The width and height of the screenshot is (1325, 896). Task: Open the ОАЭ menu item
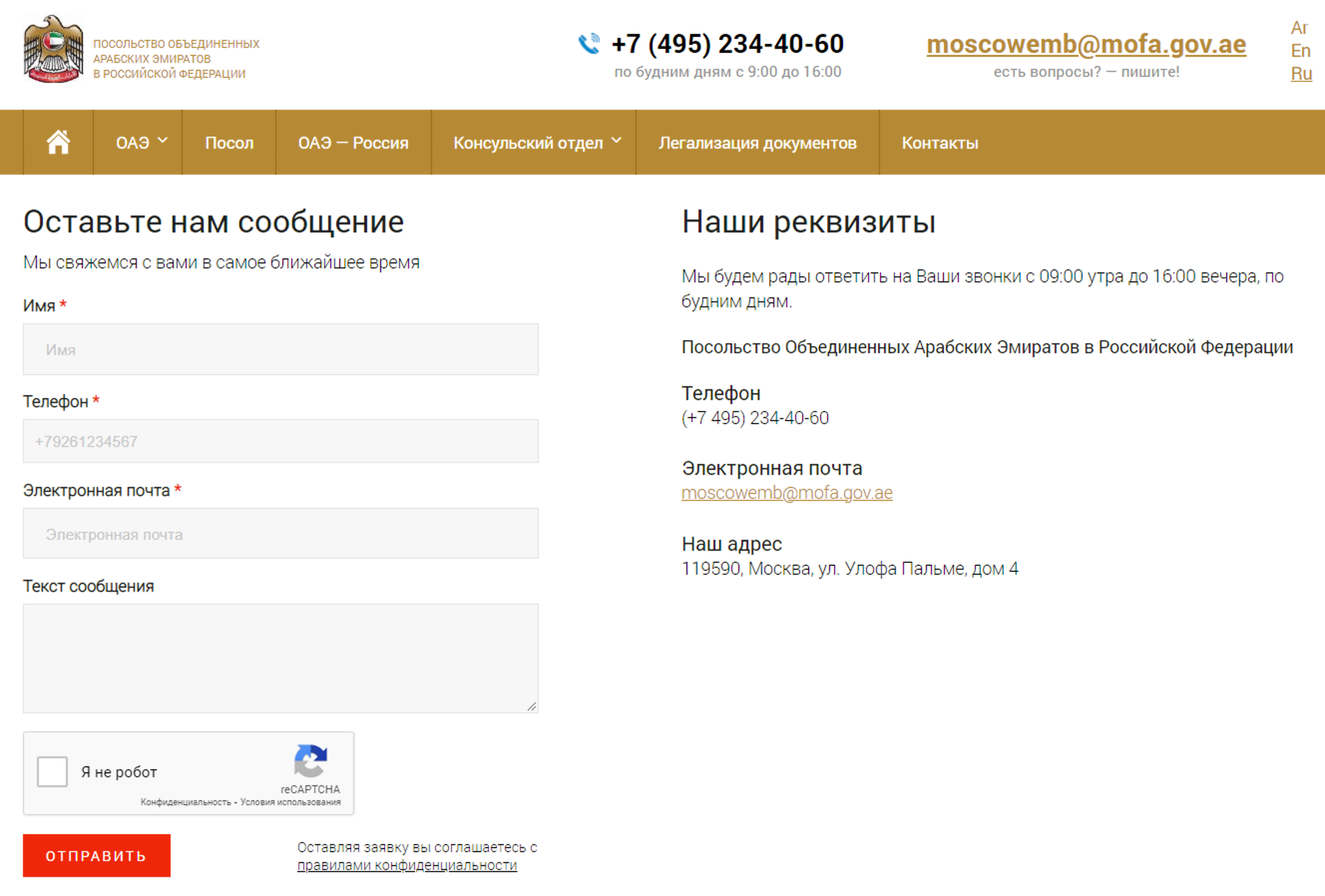(x=132, y=143)
